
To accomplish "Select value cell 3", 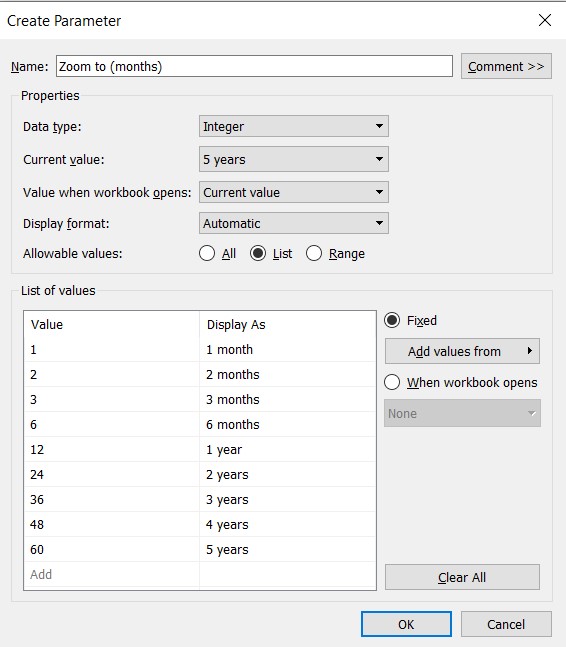I will coord(111,399).
